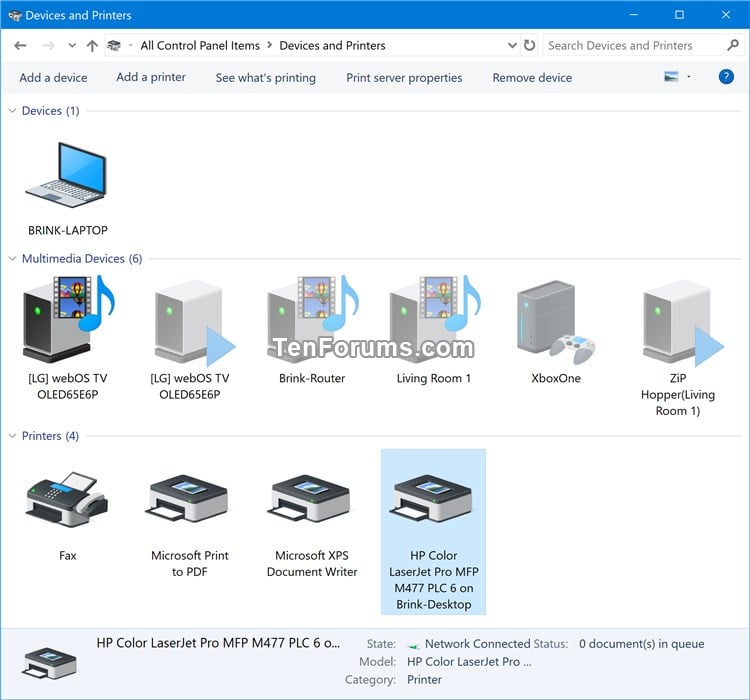Viewport: 750px width, 700px height.
Task: Click Add a device
Action: (x=53, y=78)
